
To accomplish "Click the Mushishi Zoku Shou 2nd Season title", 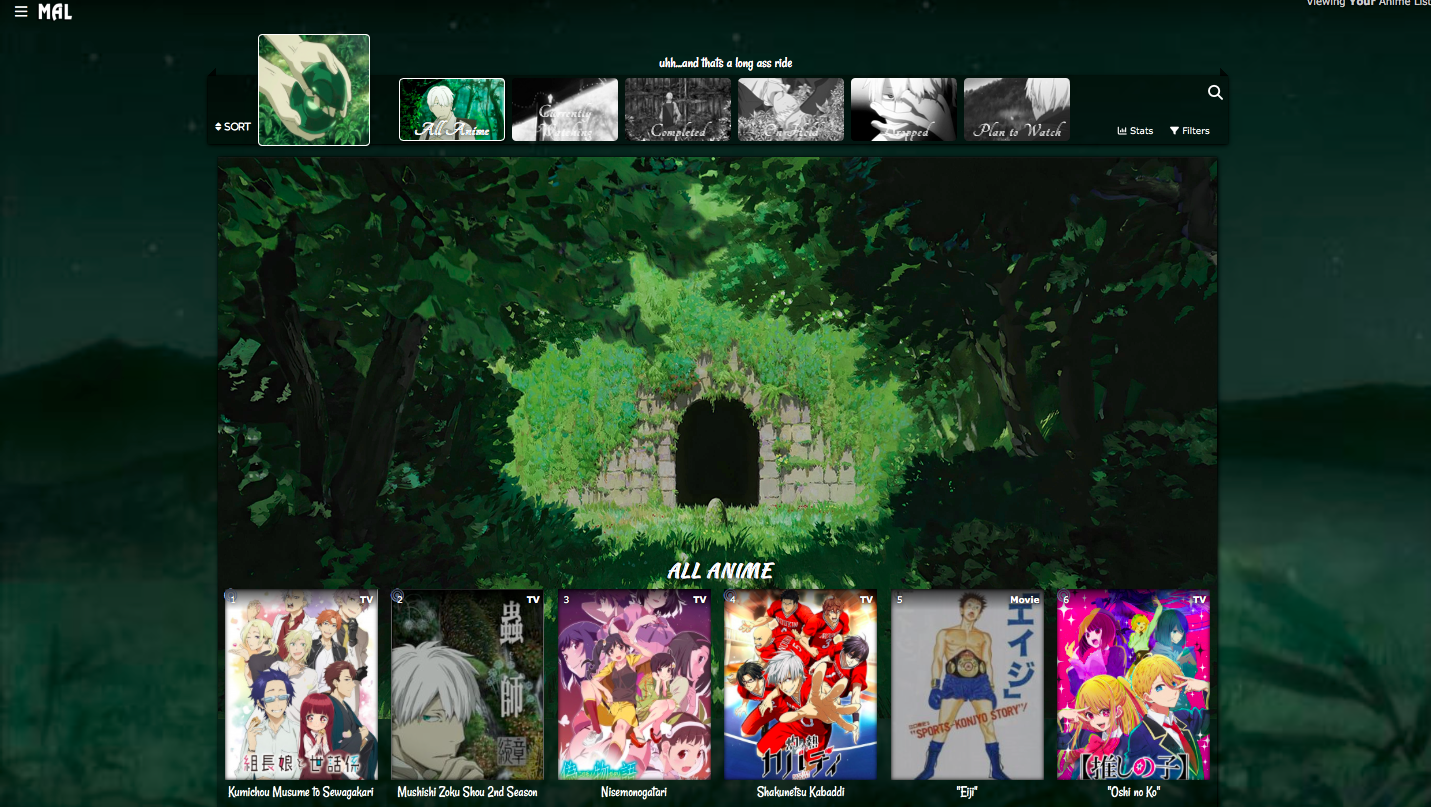I will 467,792.
